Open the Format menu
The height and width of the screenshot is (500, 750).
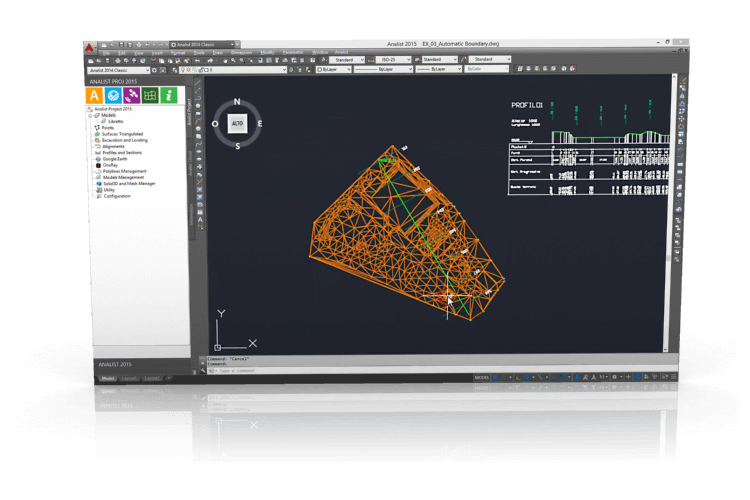[x=177, y=53]
